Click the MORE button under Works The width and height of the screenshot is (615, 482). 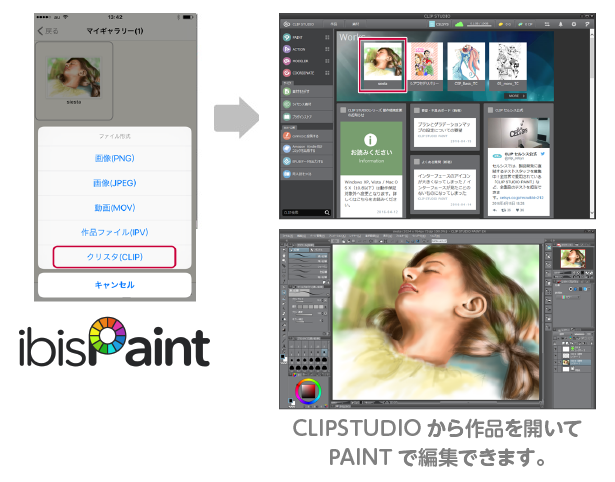(515, 96)
